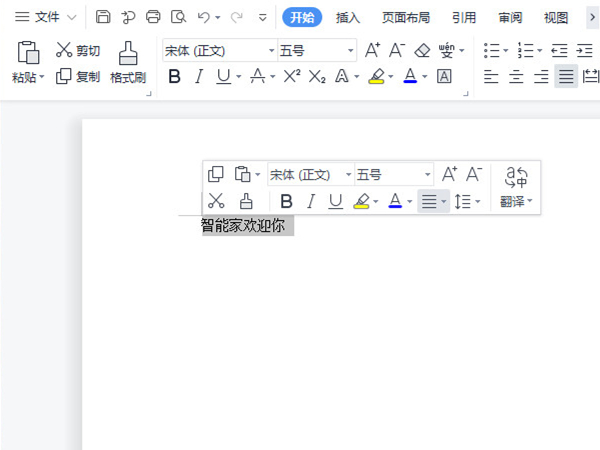The image size is (600, 450).
Task: Switch to the 插入 (Insert) tab
Action: point(348,17)
